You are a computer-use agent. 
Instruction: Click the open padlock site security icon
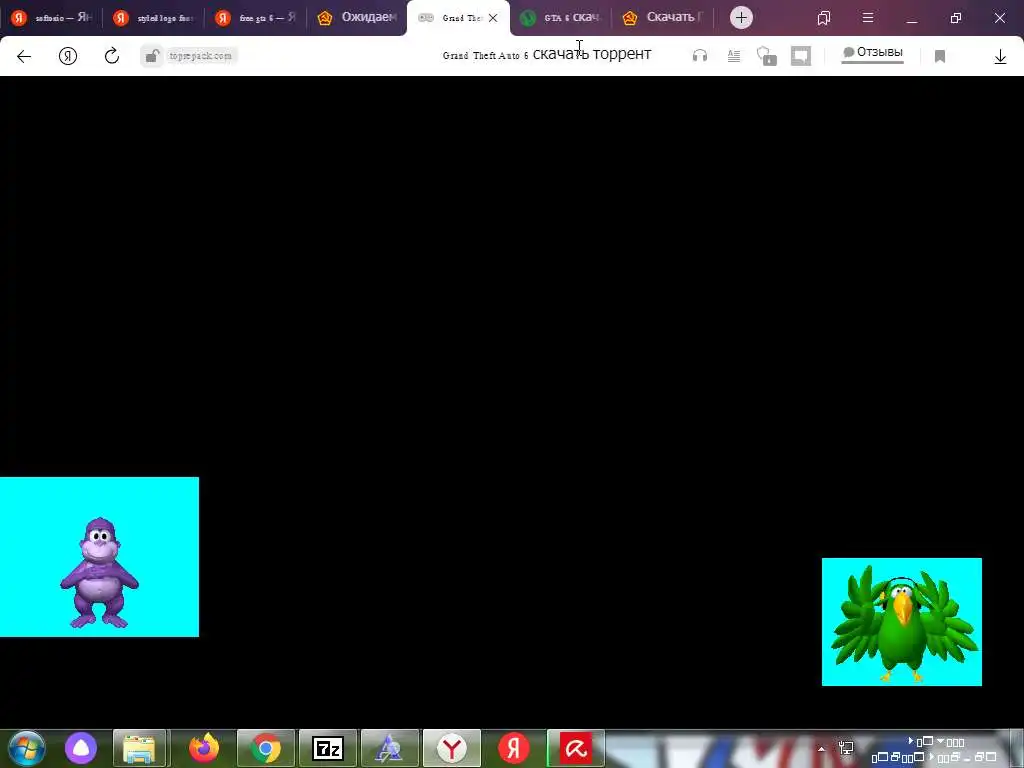click(152, 56)
